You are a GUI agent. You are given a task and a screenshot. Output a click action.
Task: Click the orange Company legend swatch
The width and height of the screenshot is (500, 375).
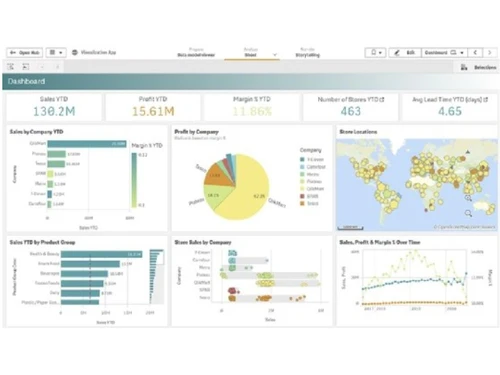coord(302,203)
